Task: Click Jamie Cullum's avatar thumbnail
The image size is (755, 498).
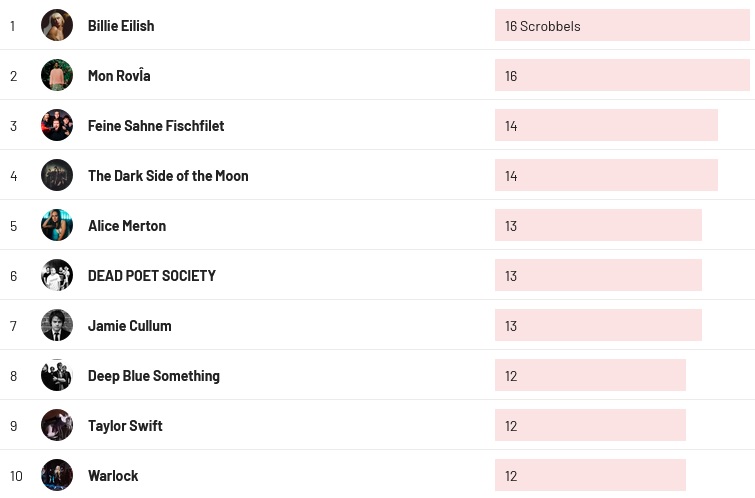Action: coord(57,325)
